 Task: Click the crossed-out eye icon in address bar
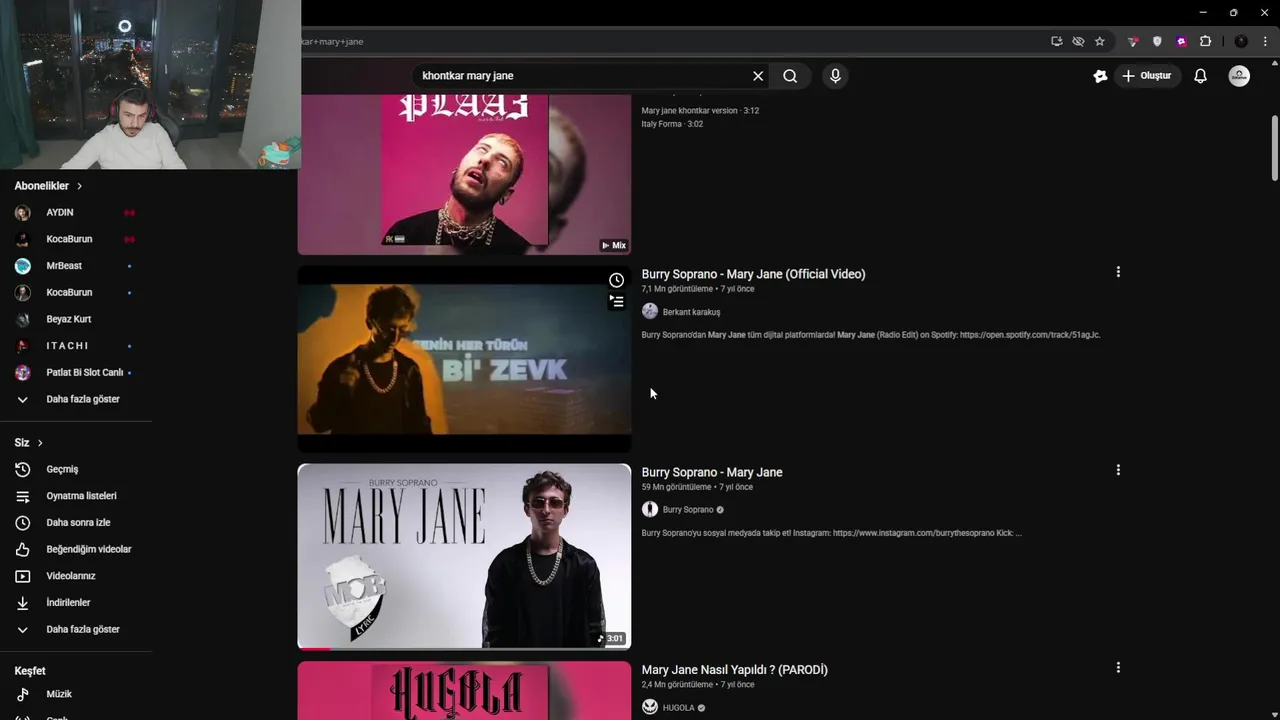click(x=1078, y=42)
